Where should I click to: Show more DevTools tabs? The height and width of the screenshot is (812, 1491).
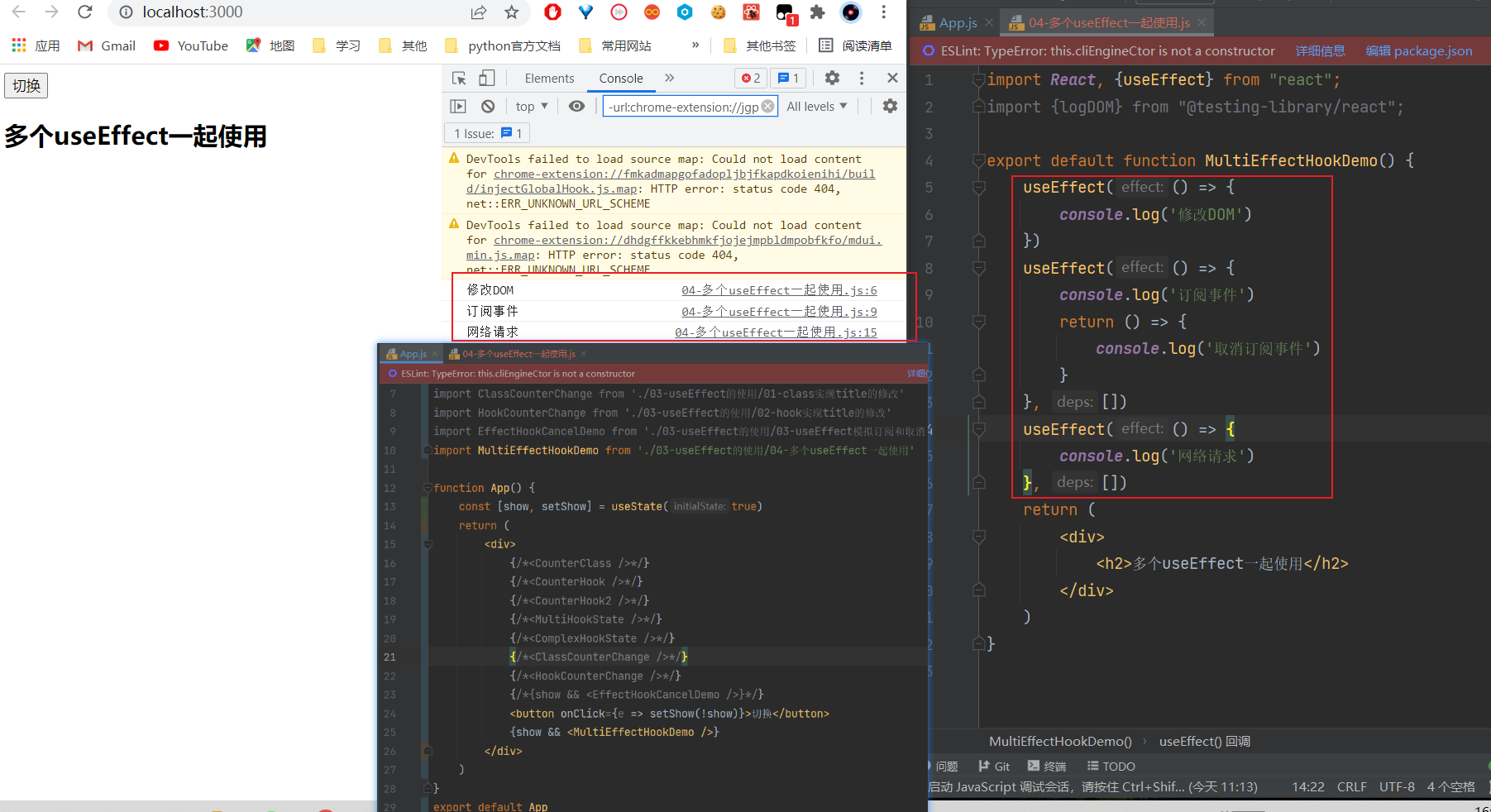coord(669,78)
